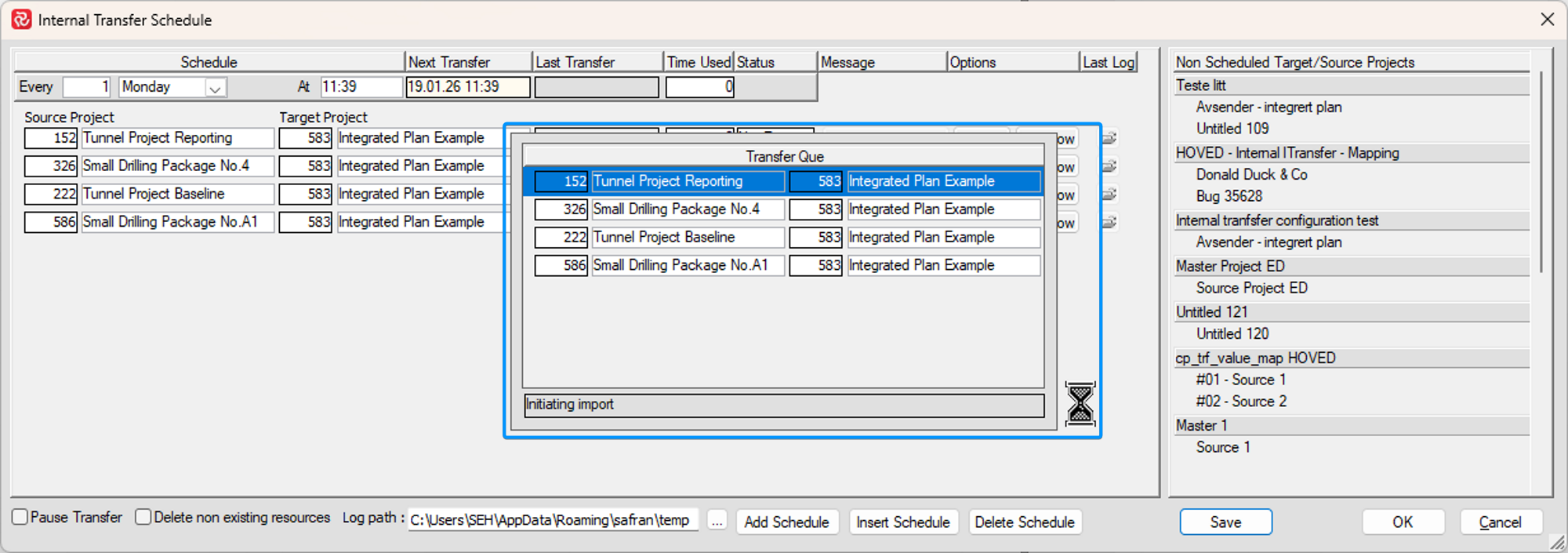Click the Safran app icon in title bar

pos(21,20)
